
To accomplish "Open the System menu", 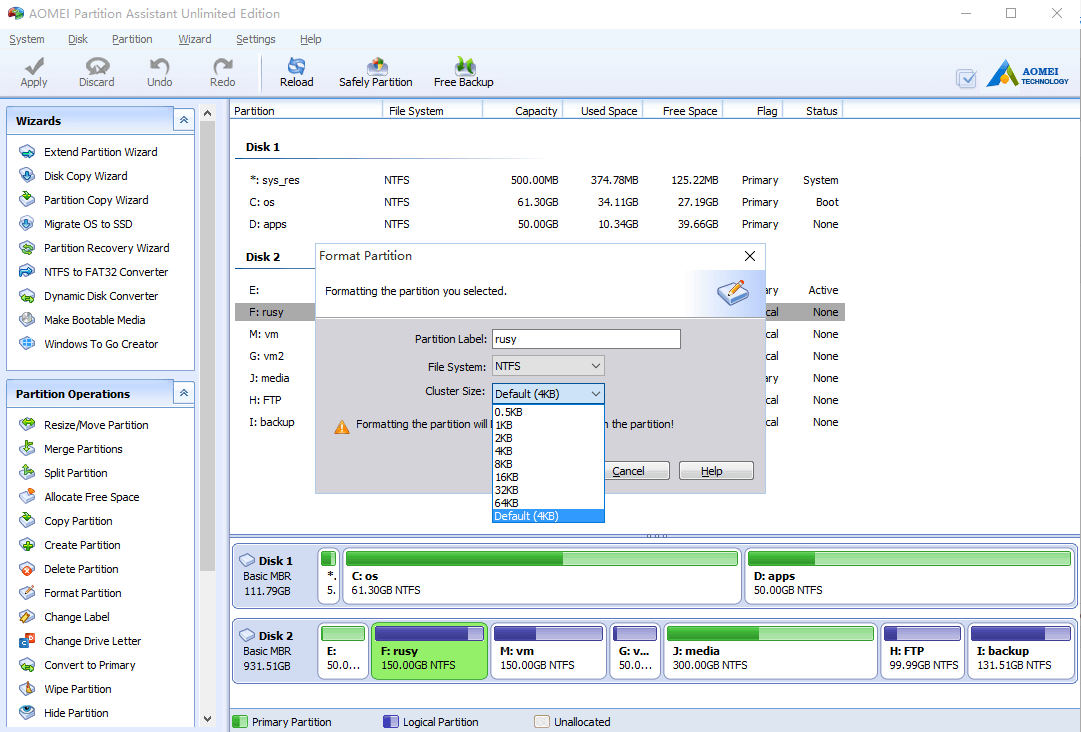I will (27, 39).
